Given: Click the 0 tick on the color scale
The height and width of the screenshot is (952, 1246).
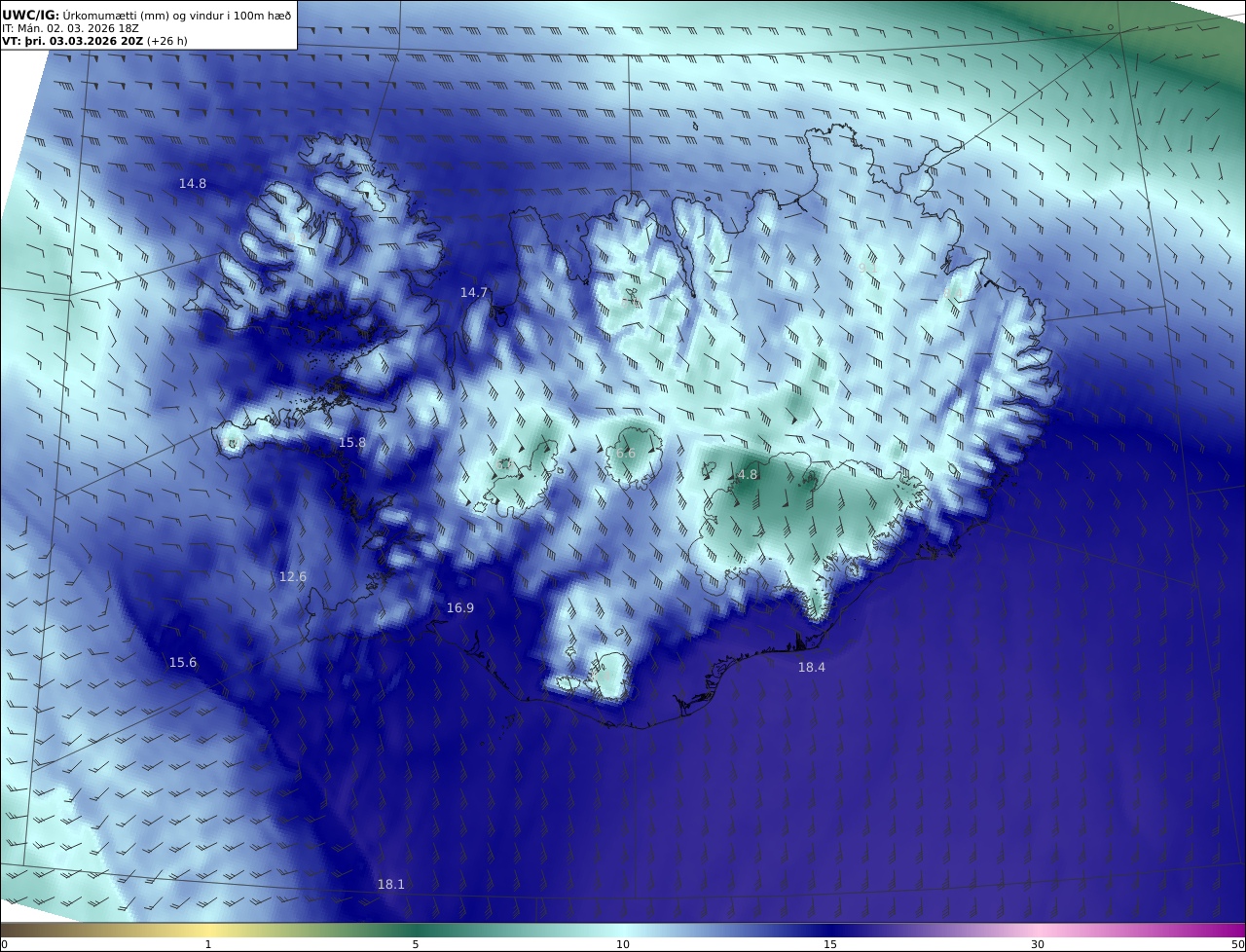Looking at the screenshot, I should [4, 944].
